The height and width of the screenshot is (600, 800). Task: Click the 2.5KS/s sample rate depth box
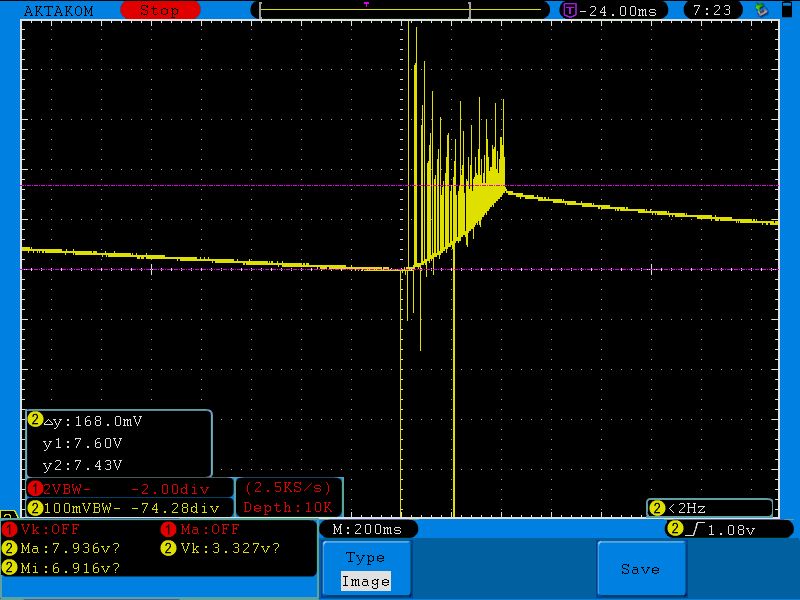(289, 497)
